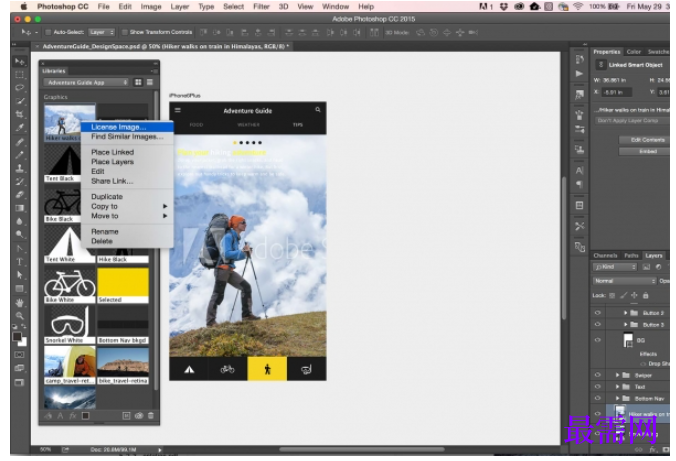Open the Filter menu in menu bar

tap(261, 6)
